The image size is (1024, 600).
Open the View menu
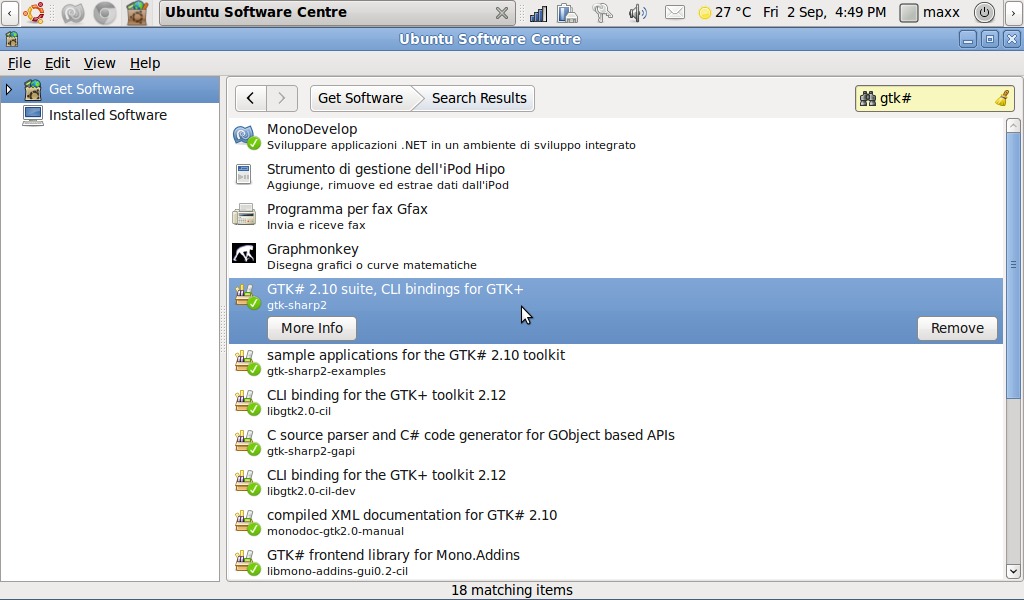99,63
